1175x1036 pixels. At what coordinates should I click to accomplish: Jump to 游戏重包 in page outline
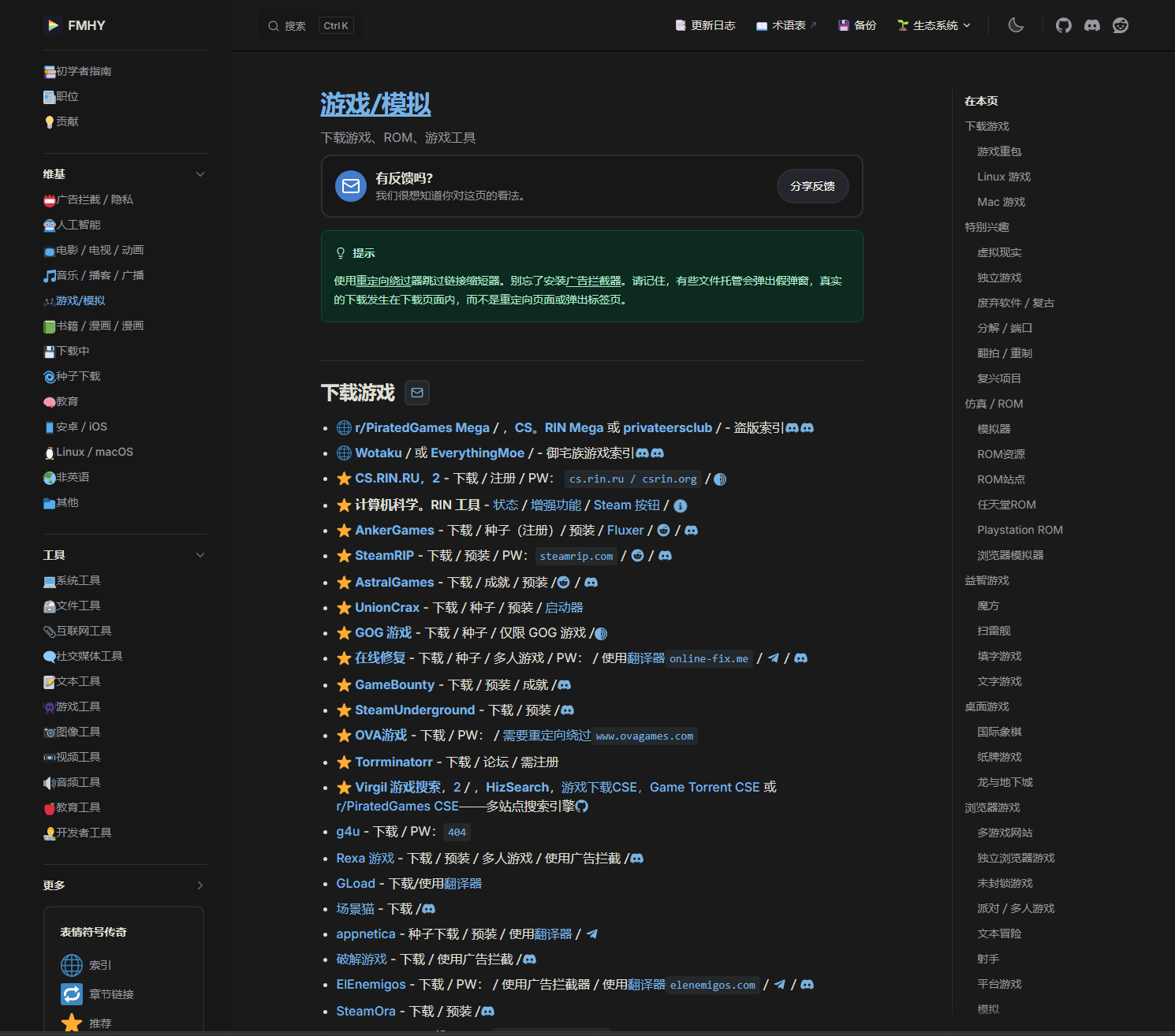pyautogui.click(x=999, y=151)
